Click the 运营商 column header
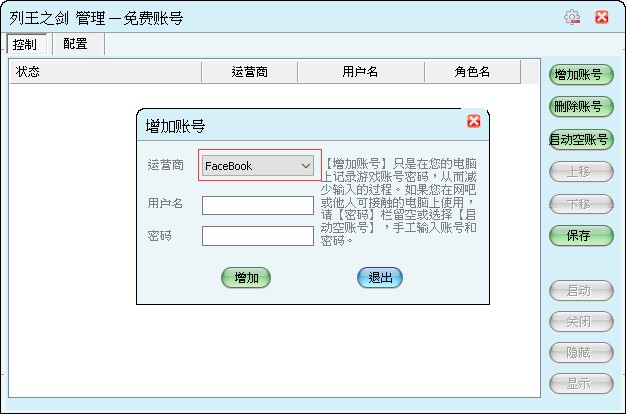The height and width of the screenshot is (414, 627). click(x=249, y=72)
